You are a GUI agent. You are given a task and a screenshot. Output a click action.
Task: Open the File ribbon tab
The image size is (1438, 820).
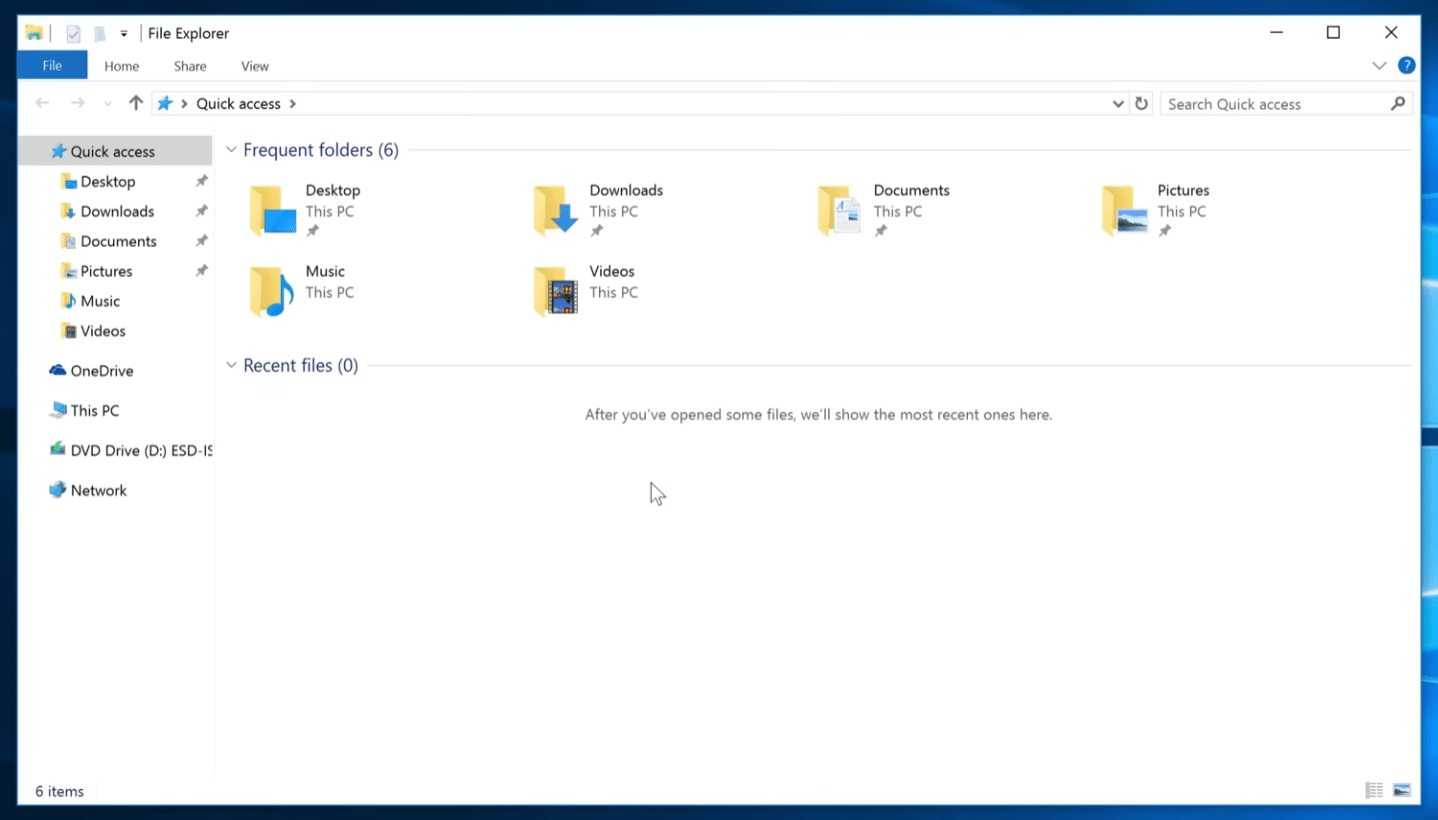click(52, 66)
